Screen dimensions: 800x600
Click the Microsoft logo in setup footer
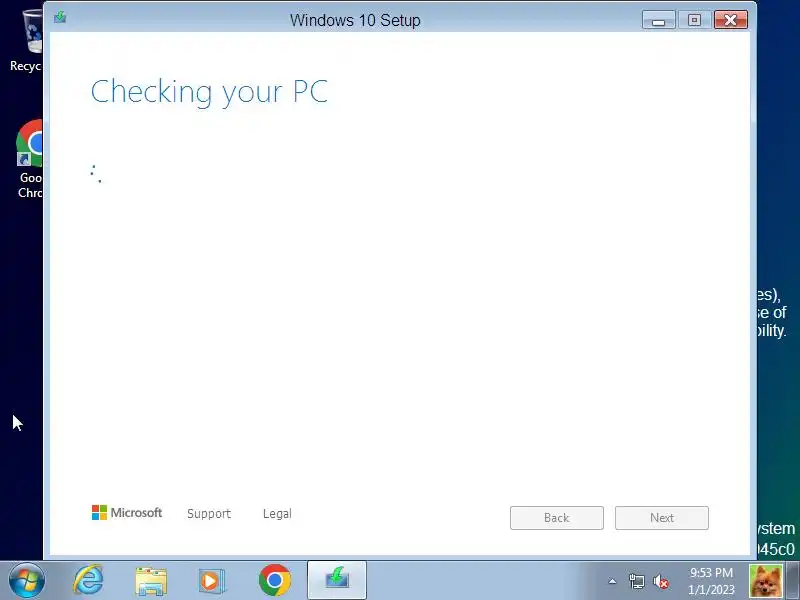coord(127,512)
